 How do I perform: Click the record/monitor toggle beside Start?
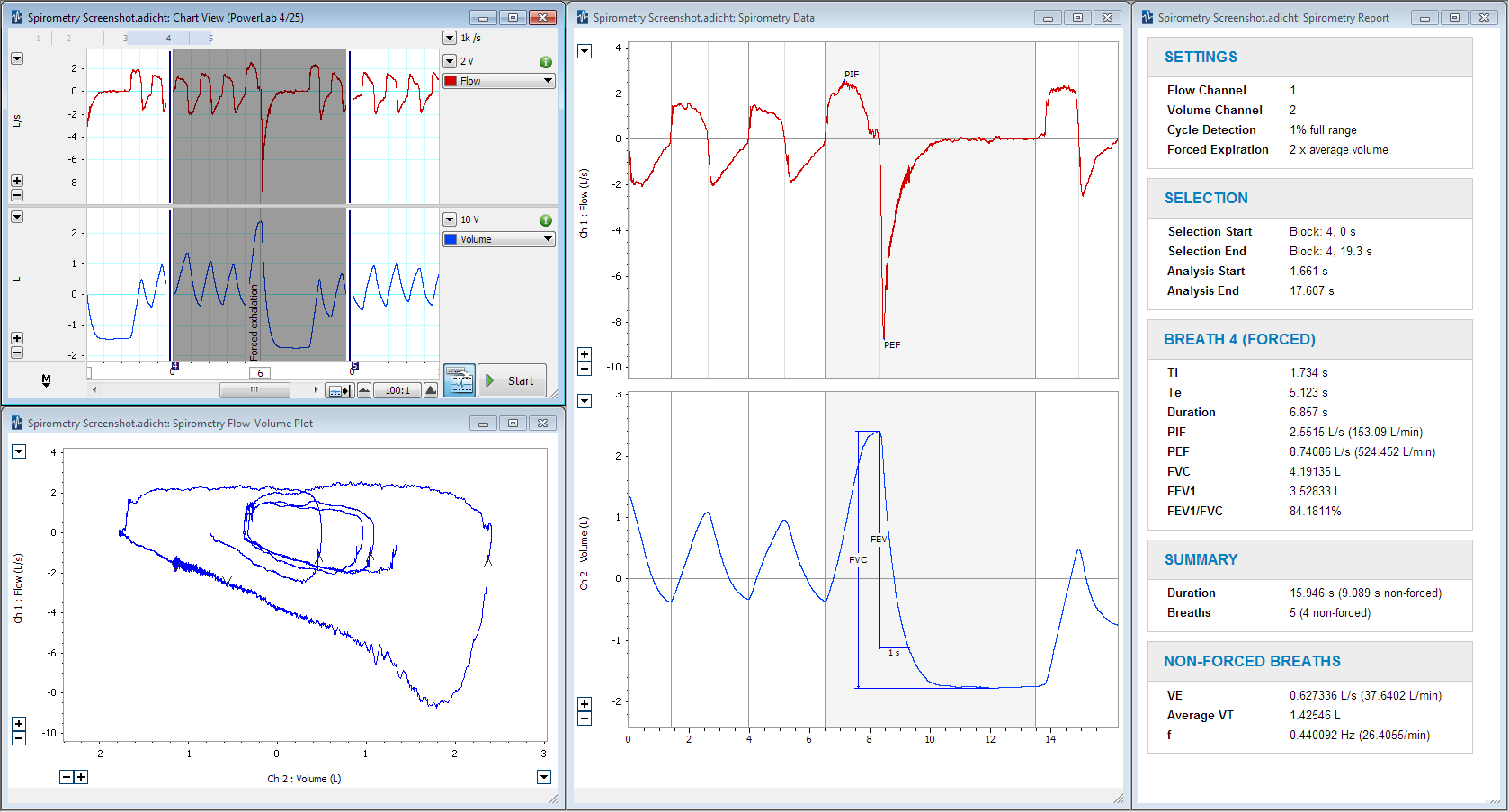[459, 380]
